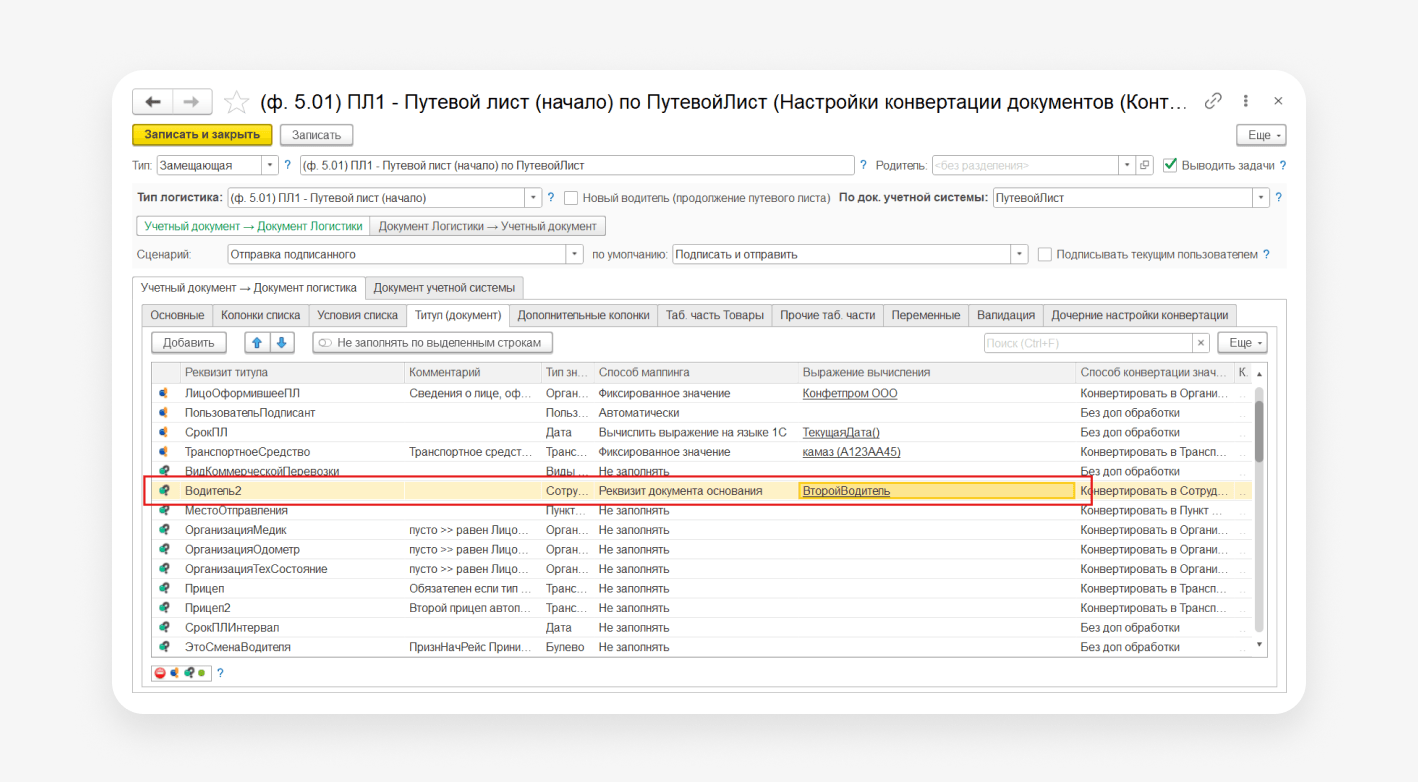
Task: Select the row icon for ЛицоОформившееПЛ
Action: coord(164,393)
